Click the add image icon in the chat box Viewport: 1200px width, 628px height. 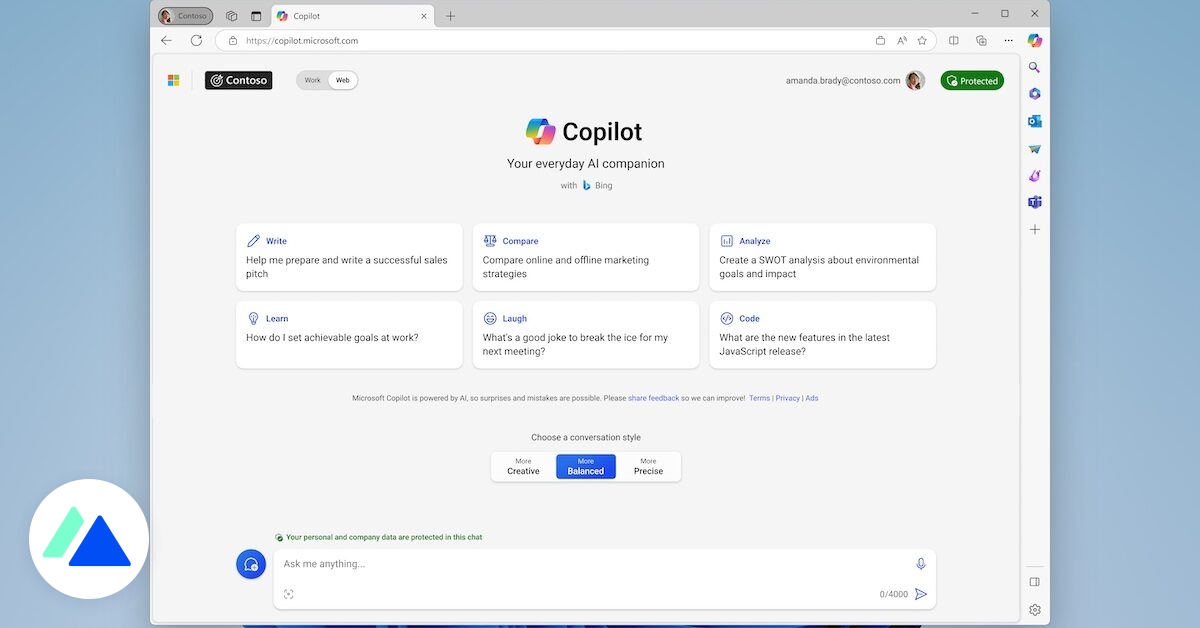click(289, 594)
